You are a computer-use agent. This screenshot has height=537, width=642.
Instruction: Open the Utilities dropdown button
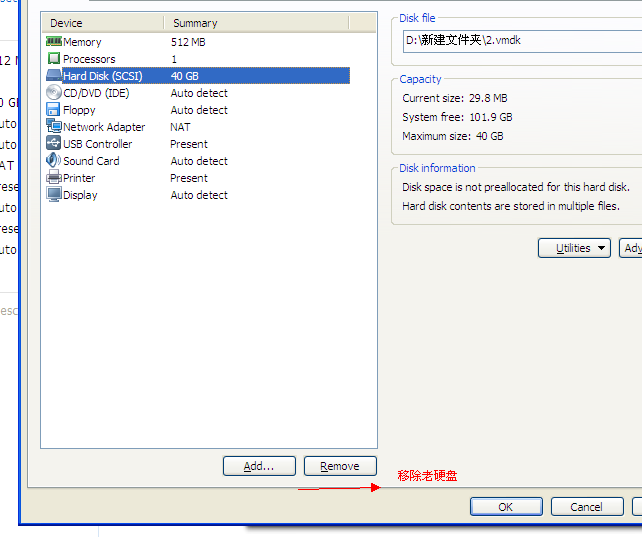tap(574, 248)
